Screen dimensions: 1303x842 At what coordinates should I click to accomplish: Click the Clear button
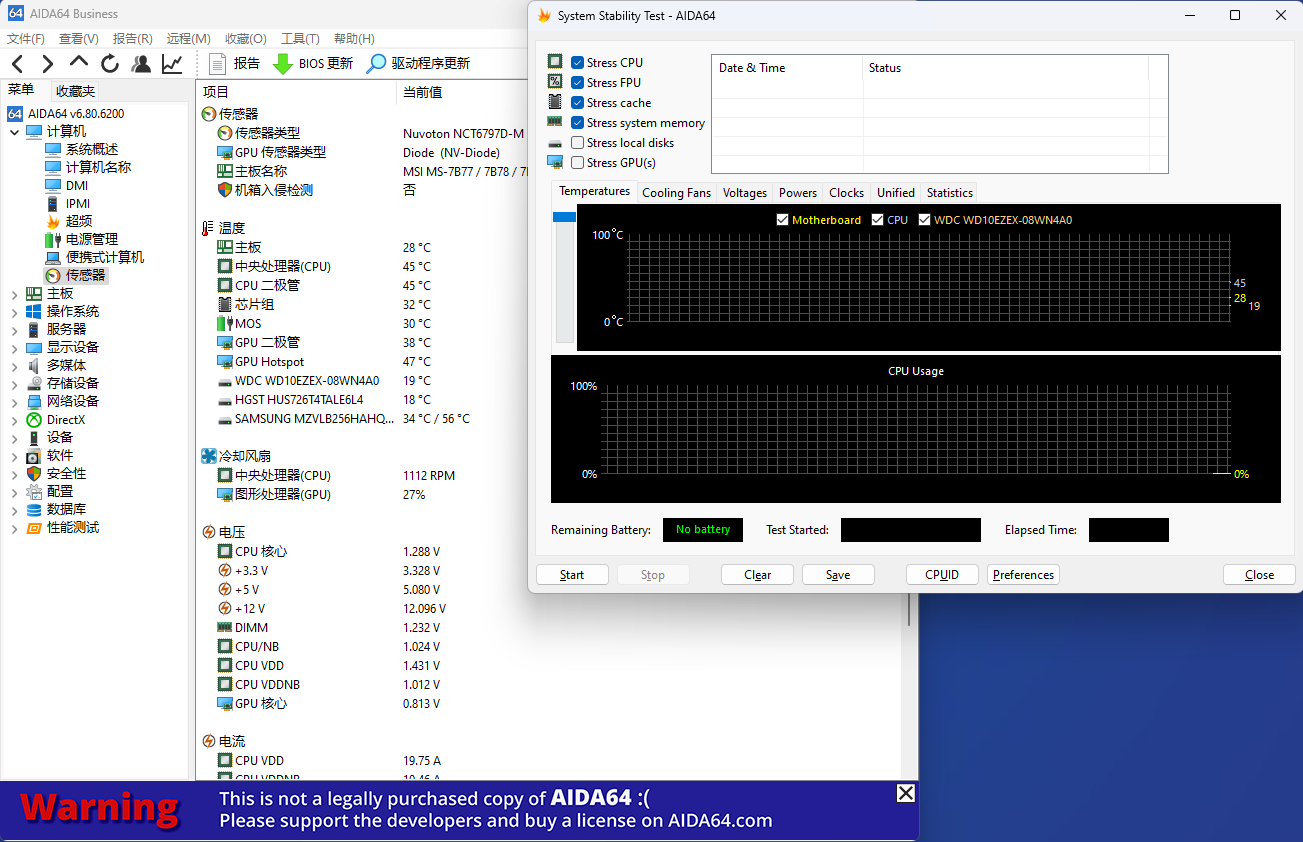[x=757, y=575]
